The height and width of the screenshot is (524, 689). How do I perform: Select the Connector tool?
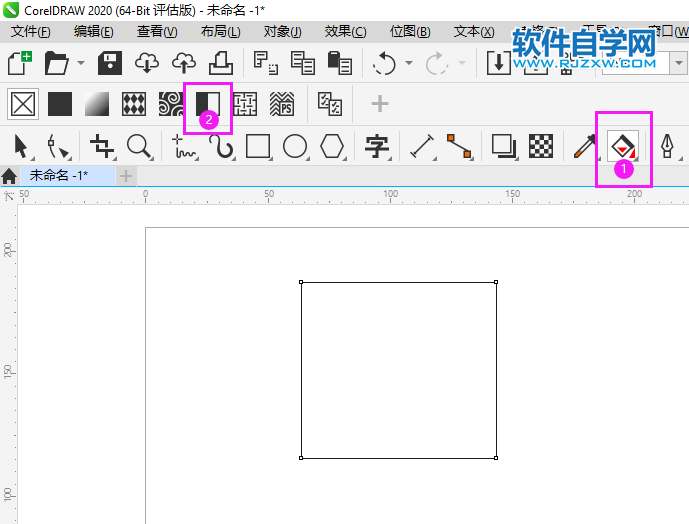click(459, 146)
